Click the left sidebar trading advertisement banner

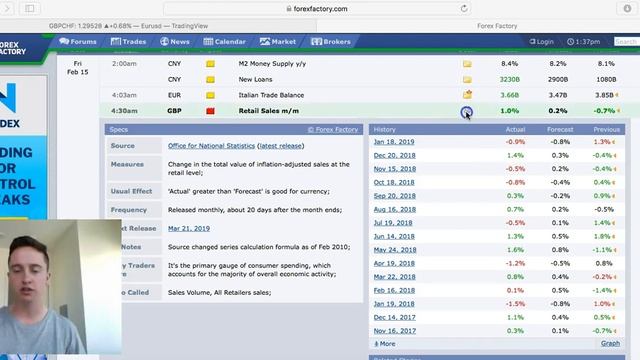pos(24,147)
